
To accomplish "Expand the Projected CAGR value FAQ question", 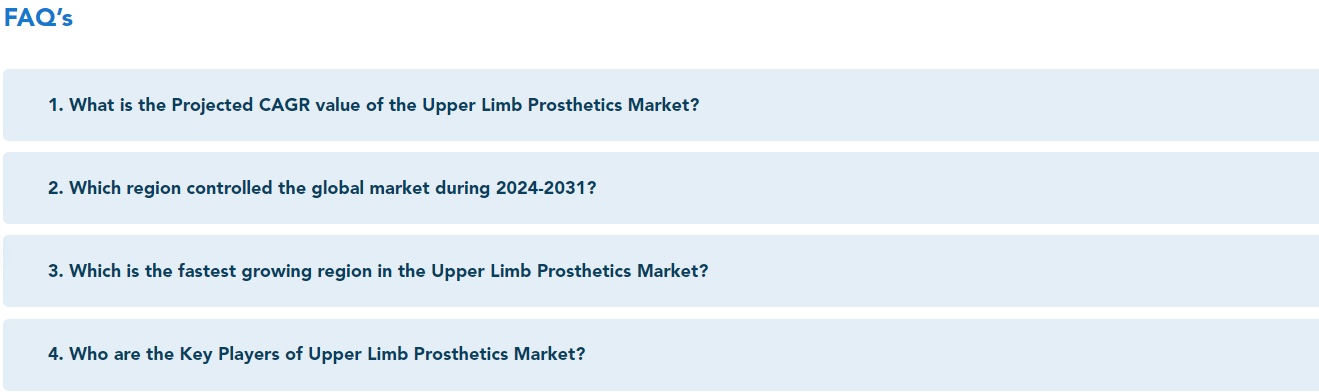I will [x=661, y=105].
